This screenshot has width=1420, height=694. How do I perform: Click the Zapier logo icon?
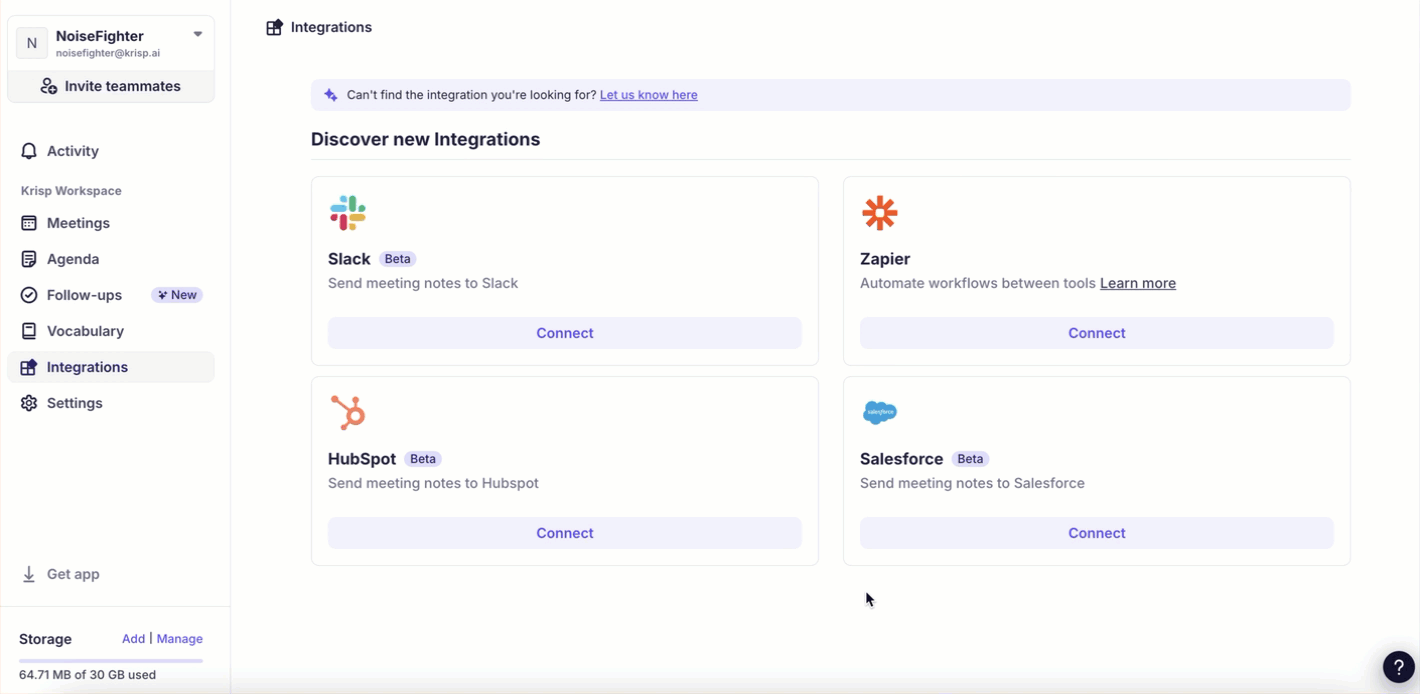(879, 213)
